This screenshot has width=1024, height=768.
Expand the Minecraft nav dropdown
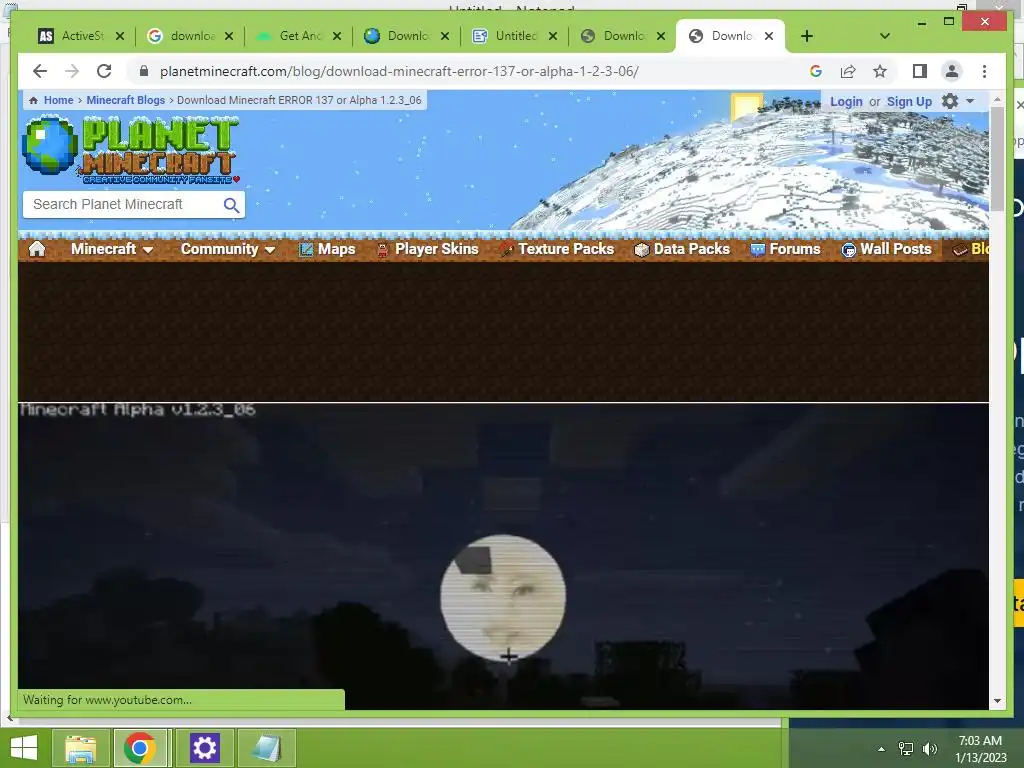click(x=112, y=249)
